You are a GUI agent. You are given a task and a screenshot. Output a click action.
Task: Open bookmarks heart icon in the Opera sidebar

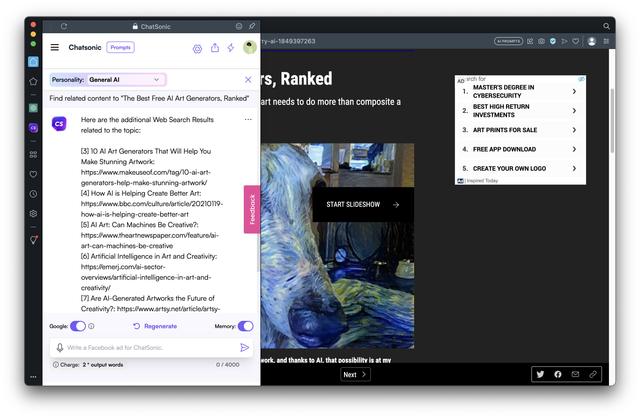coord(33,174)
